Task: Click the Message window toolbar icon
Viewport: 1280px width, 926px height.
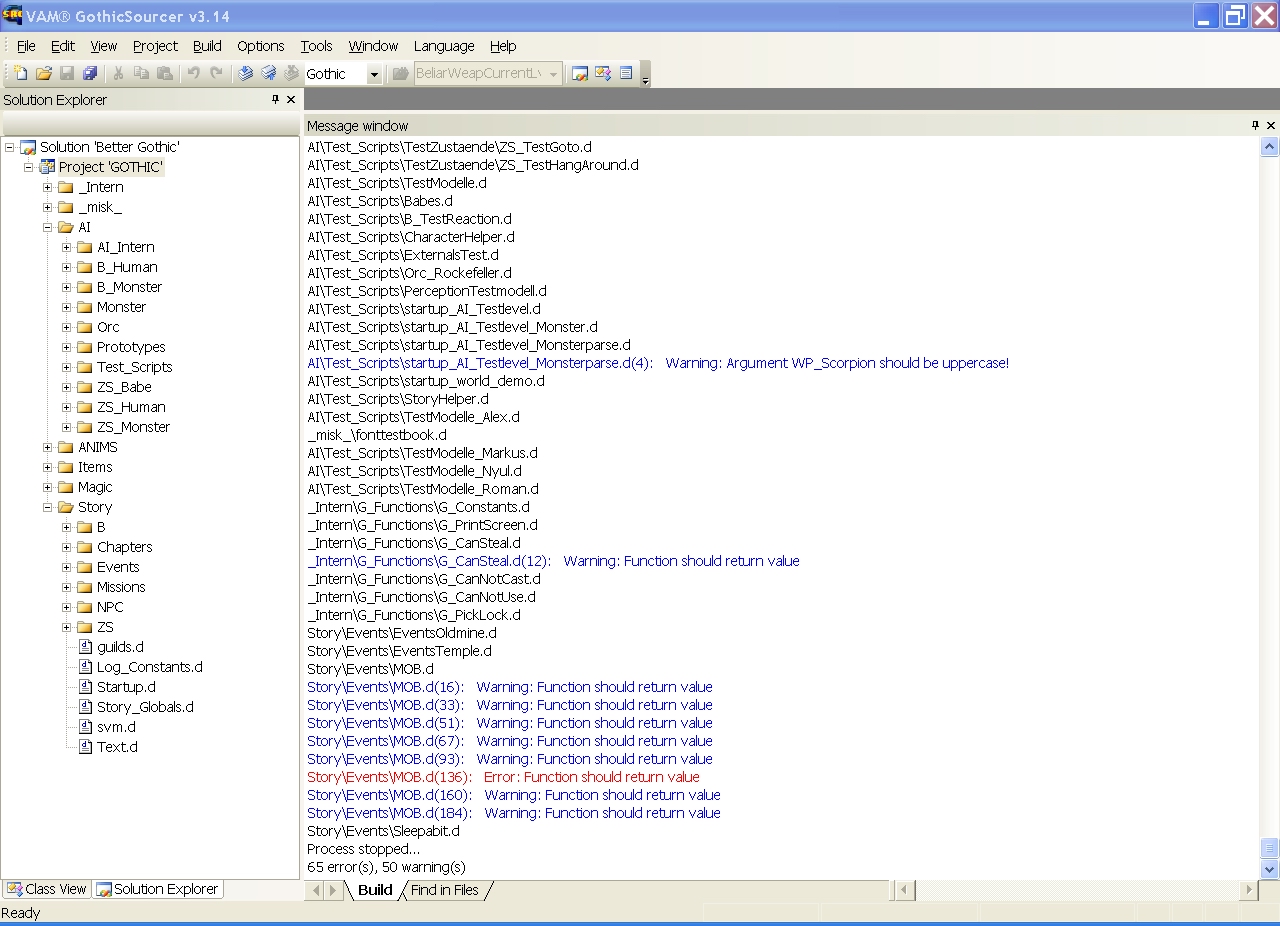Action: [x=626, y=74]
